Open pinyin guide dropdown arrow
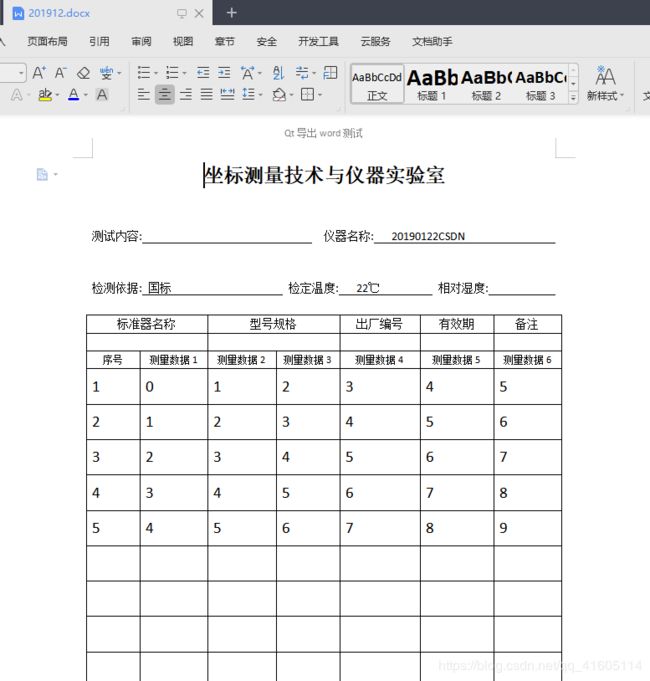This screenshot has height=681, width=650. [119, 73]
